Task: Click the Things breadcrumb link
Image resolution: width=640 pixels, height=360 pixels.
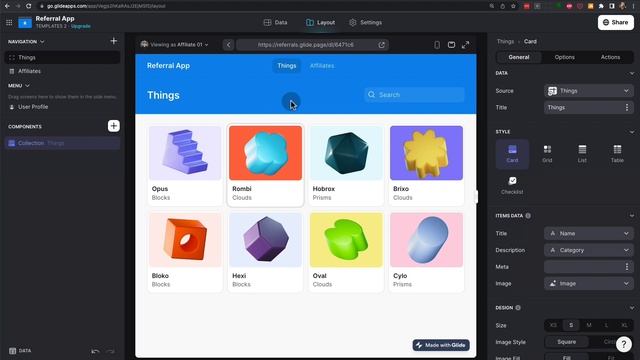Action: click(505, 41)
